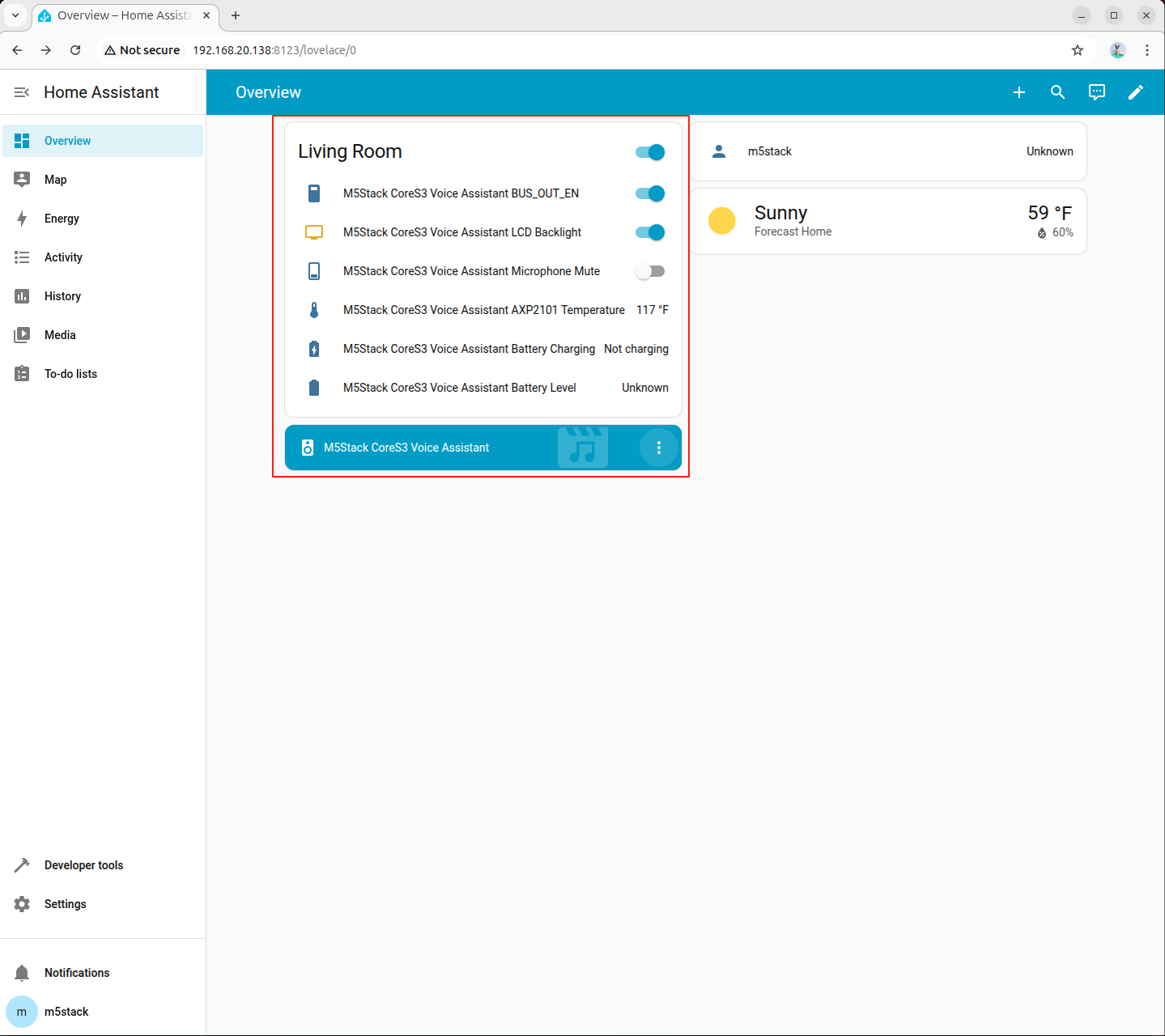Click the browser address bar URL
This screenshot has width=1165, height=1036.
[274, 50]
